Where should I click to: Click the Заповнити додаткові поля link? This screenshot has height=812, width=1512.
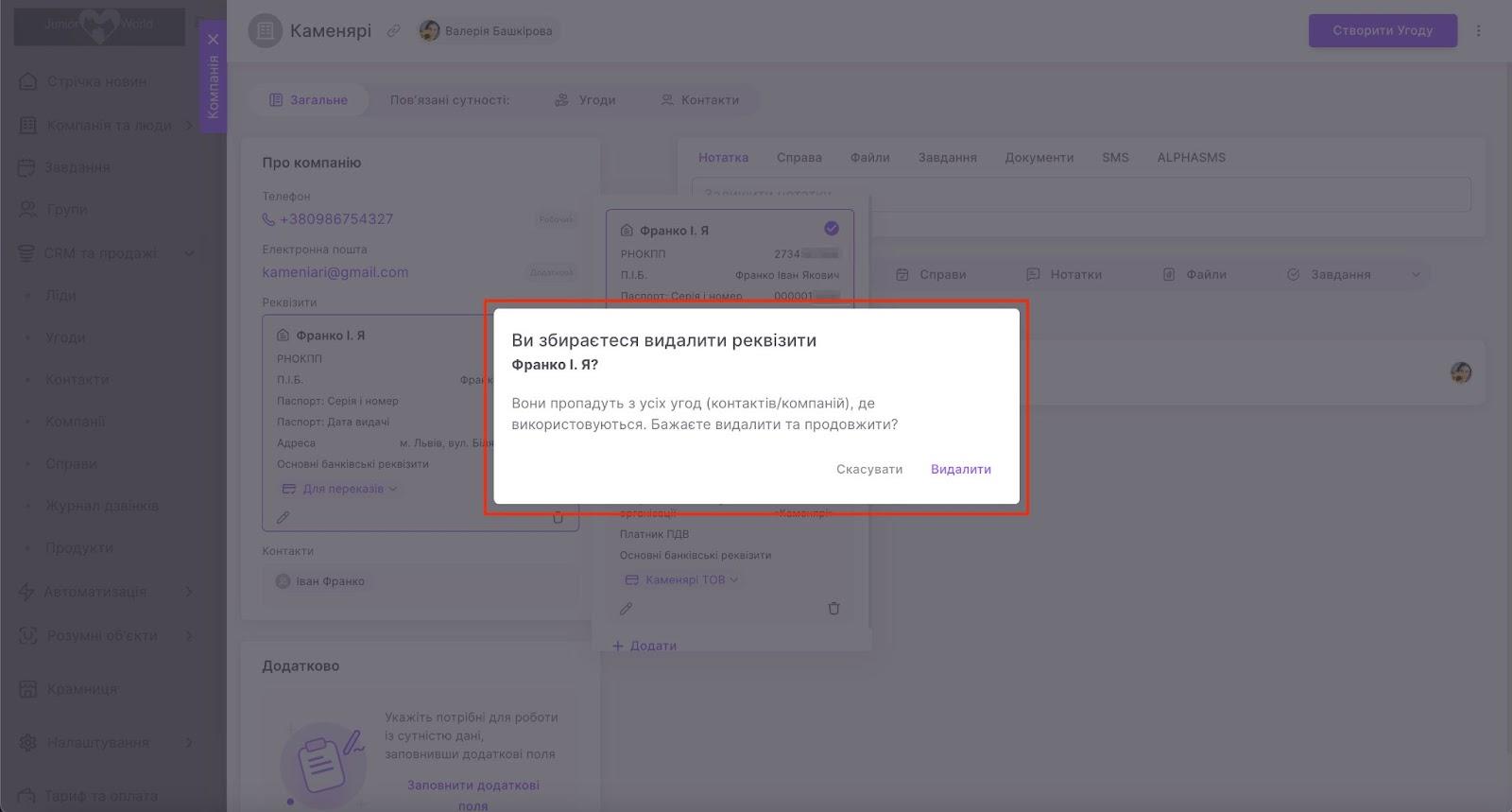point(472,795)
